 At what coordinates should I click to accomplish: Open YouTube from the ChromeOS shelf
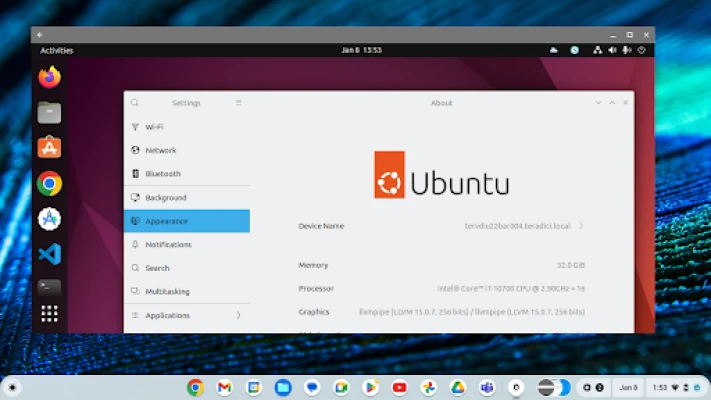click(x=399, y=387)
